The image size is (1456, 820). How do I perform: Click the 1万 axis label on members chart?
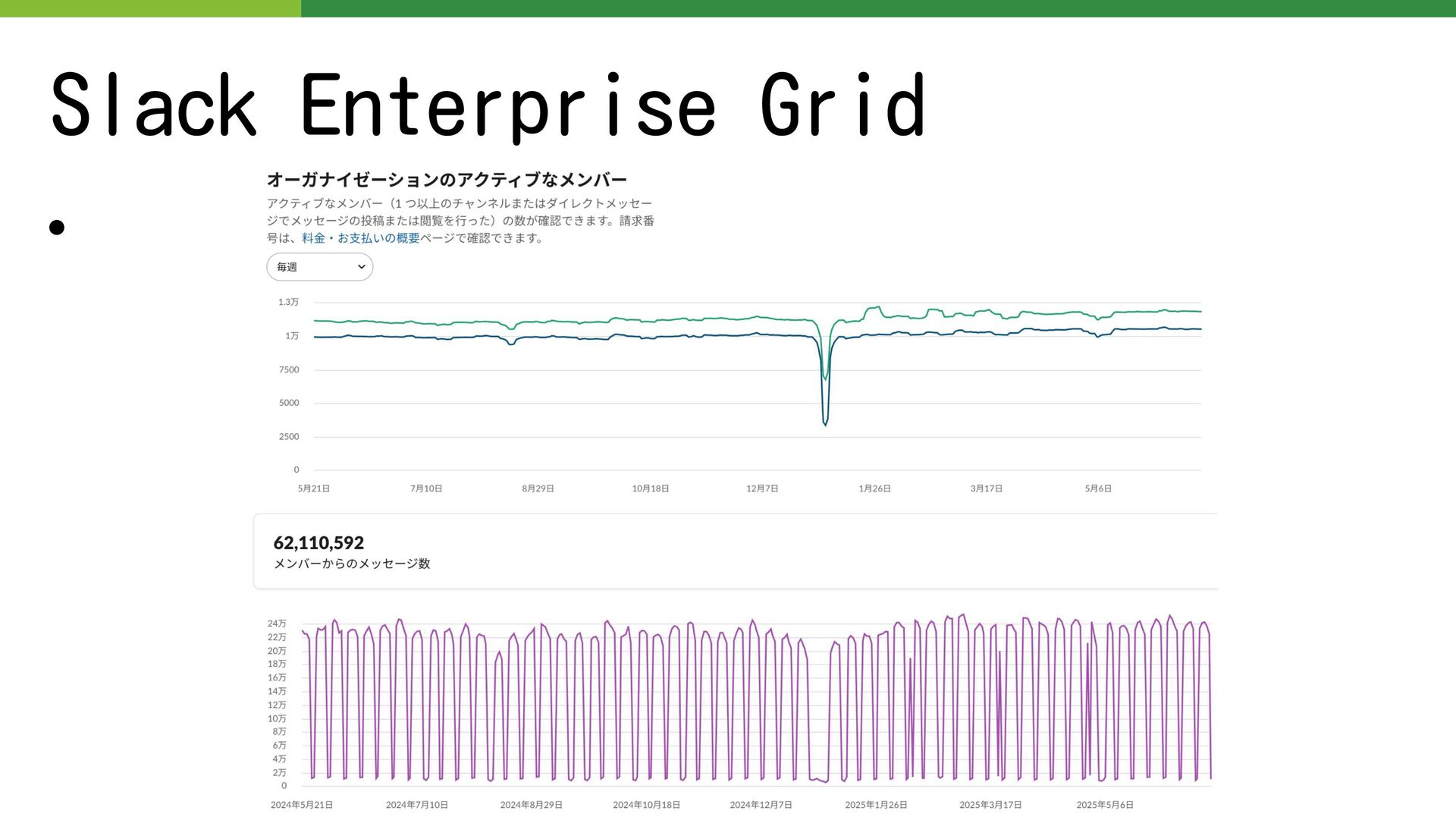[292, 336]
